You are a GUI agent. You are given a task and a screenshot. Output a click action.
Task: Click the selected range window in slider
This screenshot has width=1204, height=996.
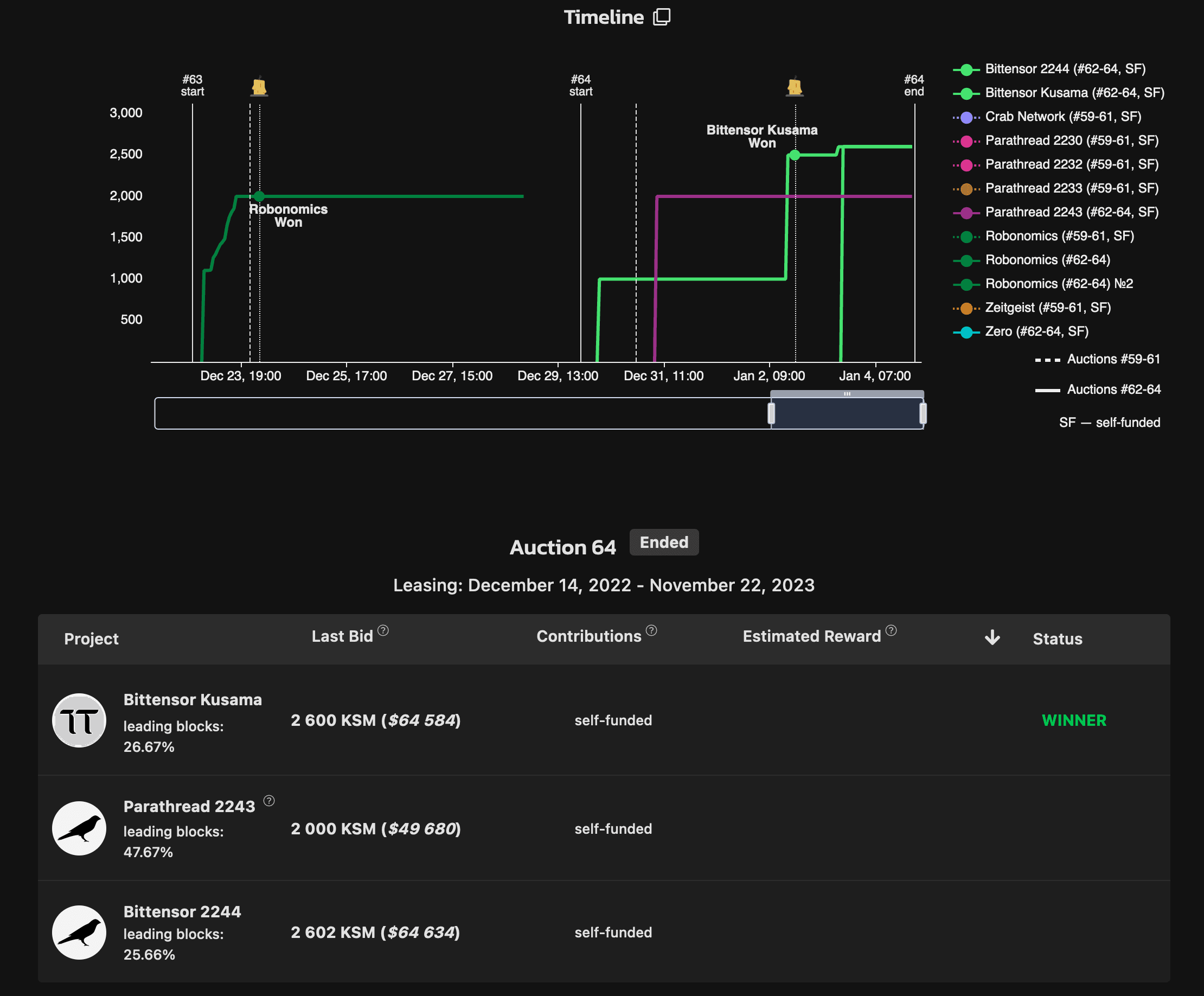(847, 413)
